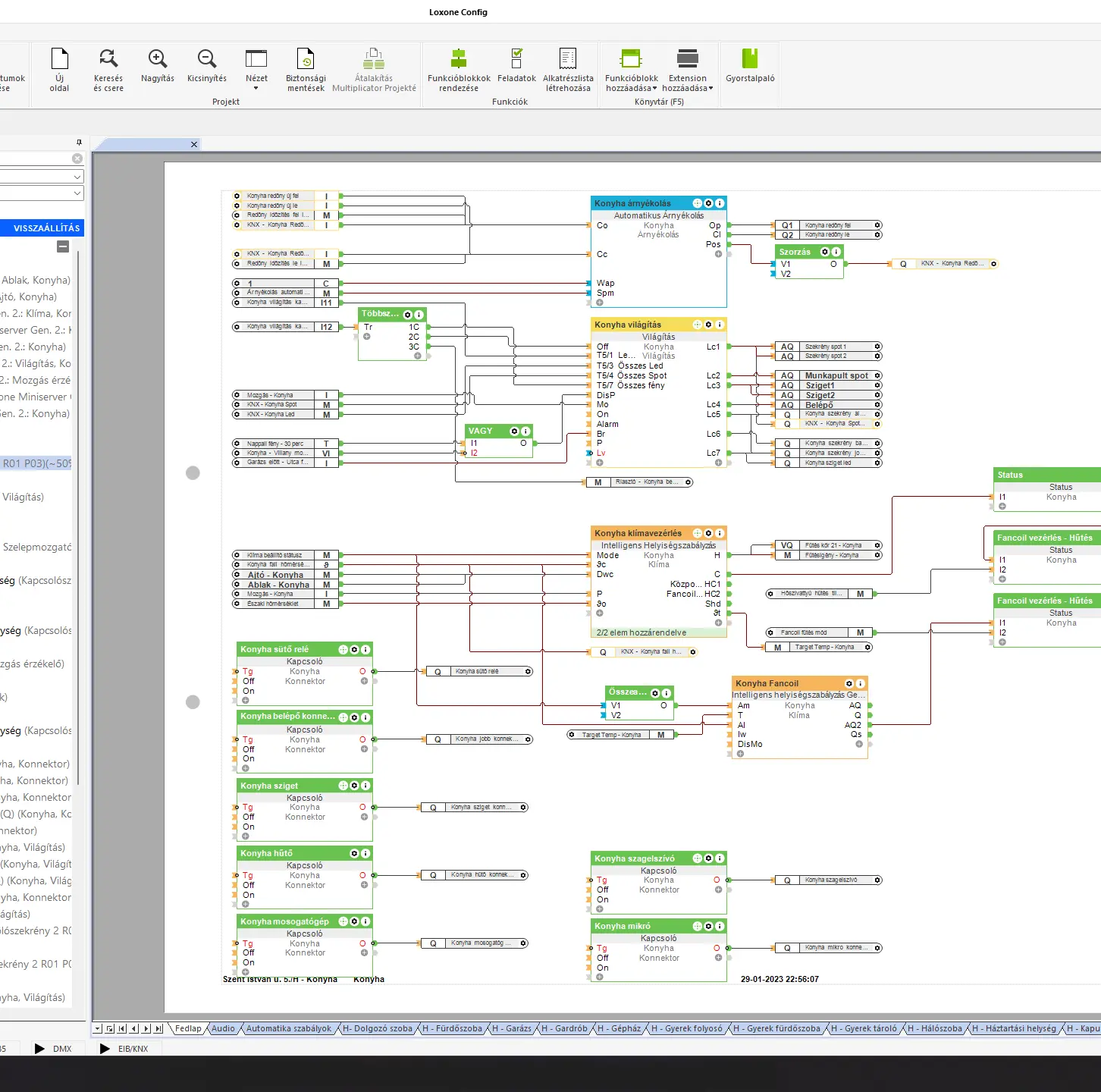Image resolution: width=1101 pixels, height=1092 pixels.
Task: Open the page list dropdown beside sheet tabs
Action: pyautogui.click(x=98, y=1029)
